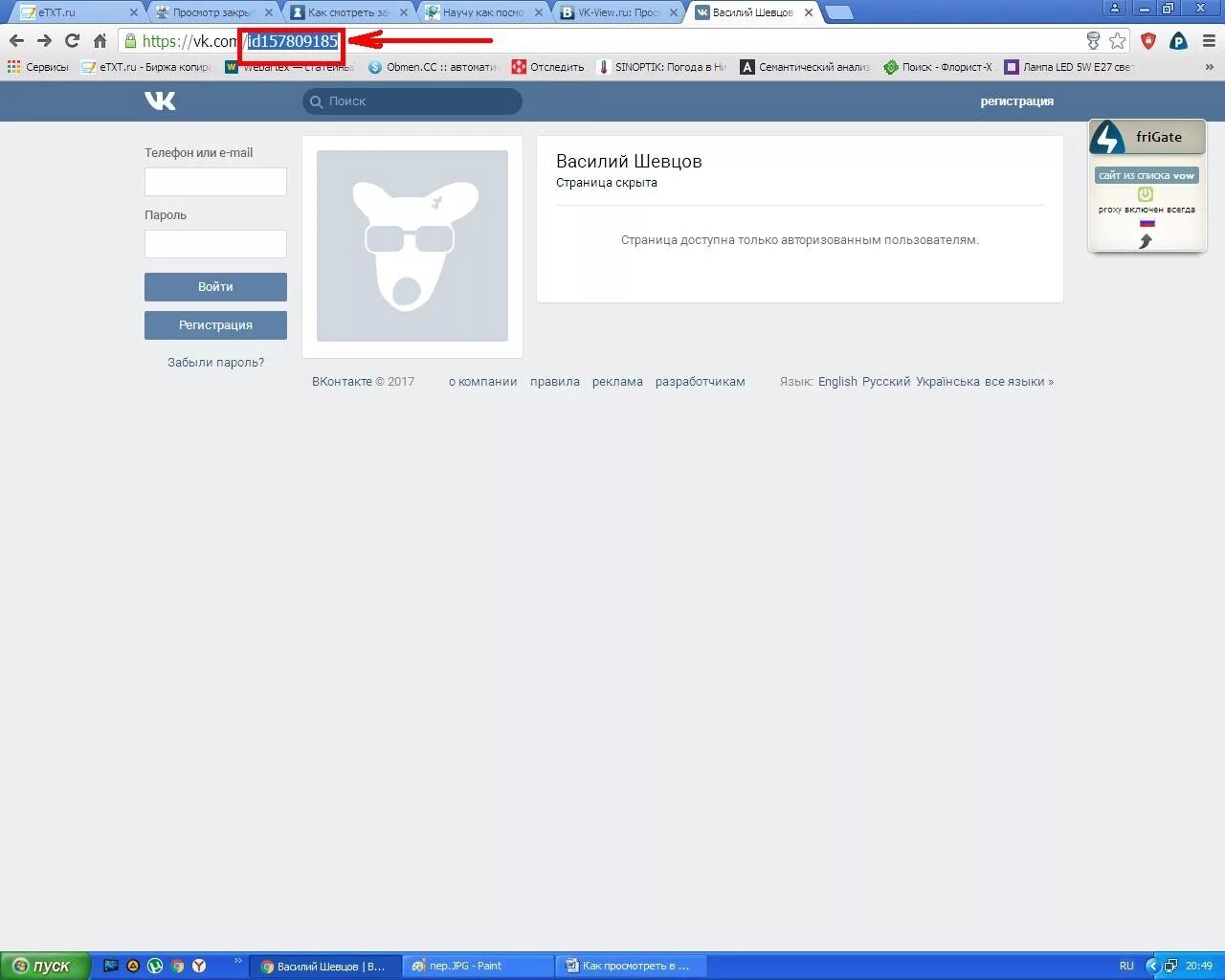Viewport: 1225px width, 980px height.
Task: Open the Семантический анализ bookmark
Action: click(x=806, y=67)
